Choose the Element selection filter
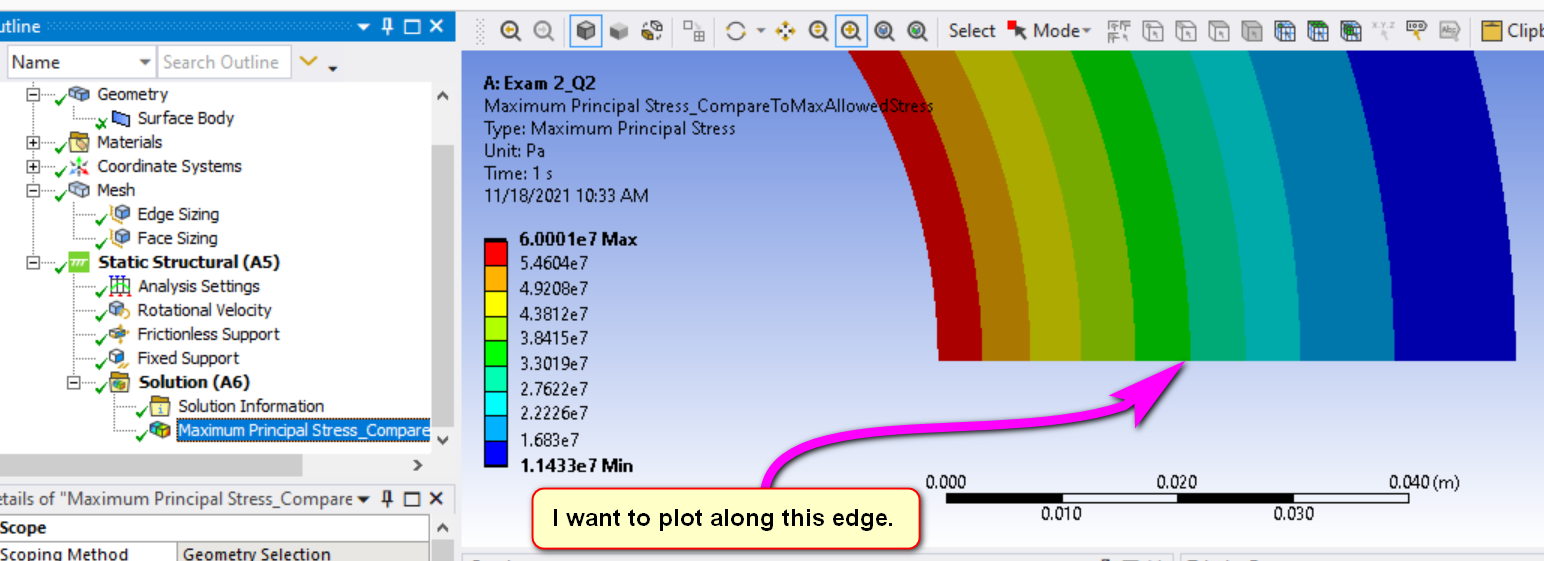This screenshot has width=1544, height=561. point(1351,31)
